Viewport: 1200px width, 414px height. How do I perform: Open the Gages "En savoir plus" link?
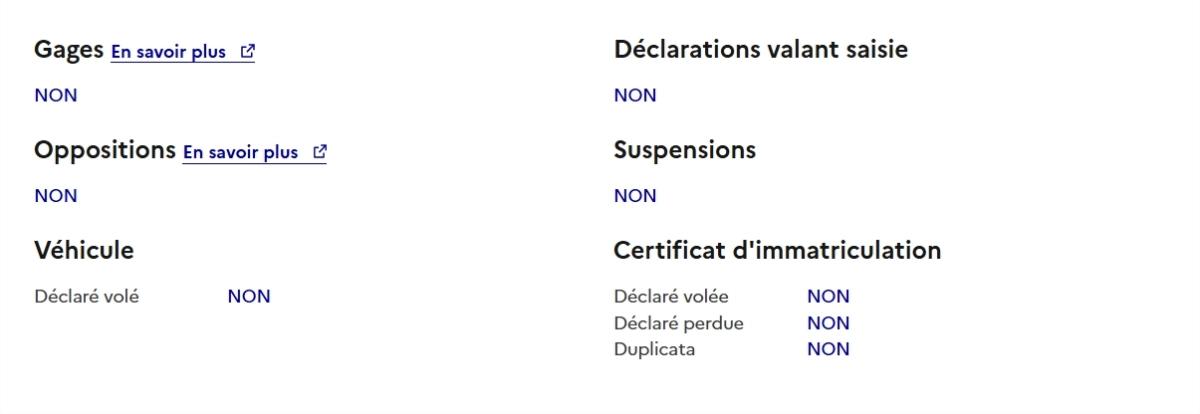click(x=169, y=52)
